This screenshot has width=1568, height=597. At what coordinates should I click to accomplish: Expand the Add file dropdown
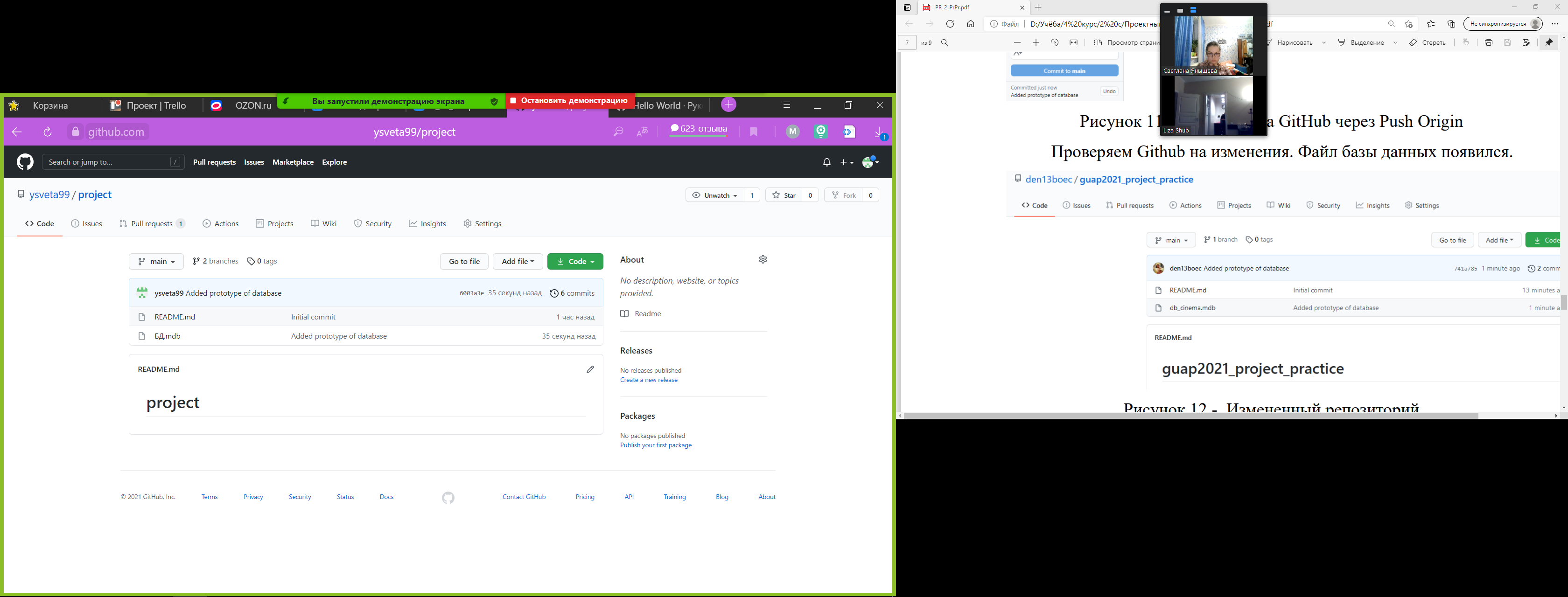518,262
